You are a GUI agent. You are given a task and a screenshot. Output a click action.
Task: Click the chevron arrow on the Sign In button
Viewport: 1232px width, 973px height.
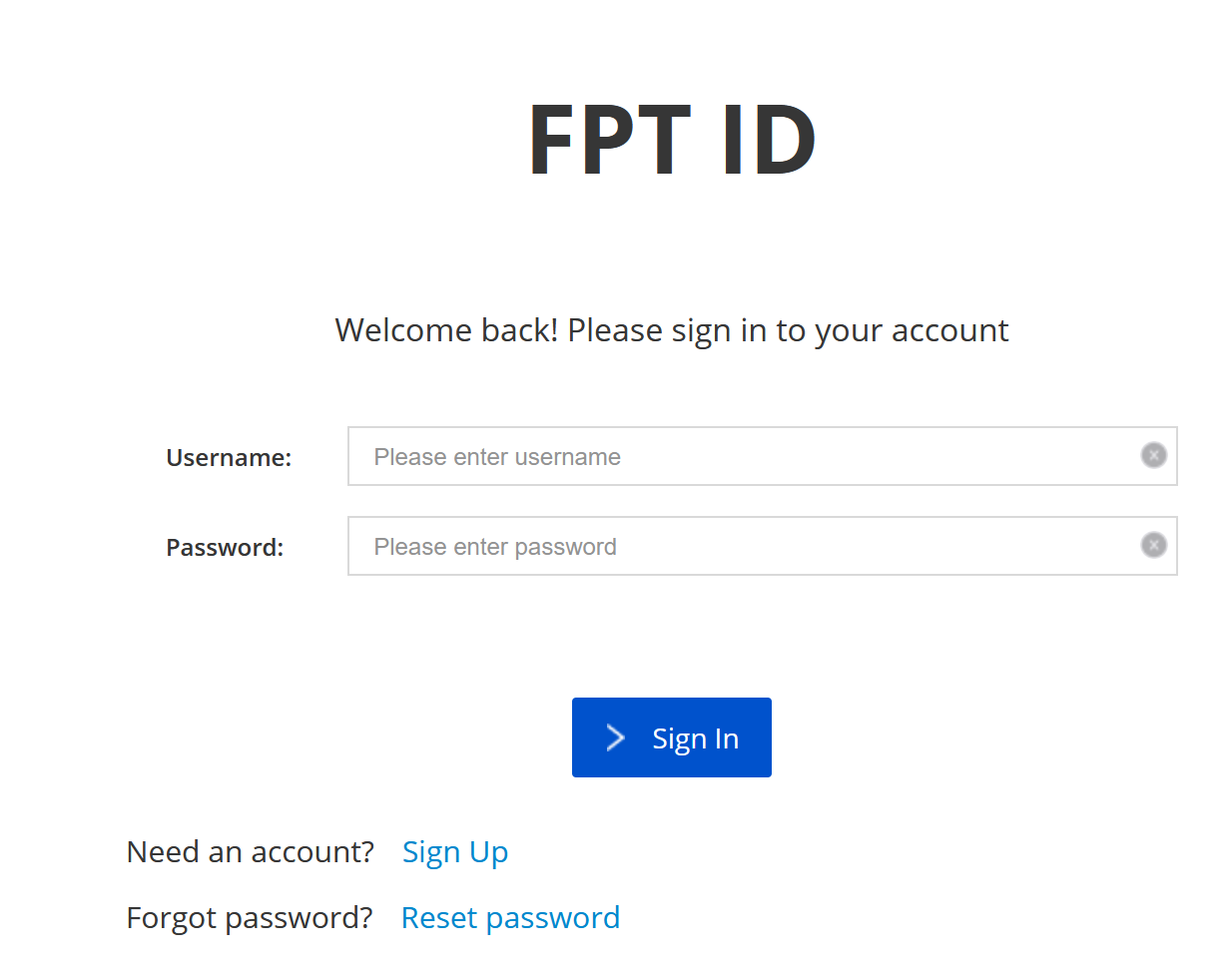tap(616, 737)
